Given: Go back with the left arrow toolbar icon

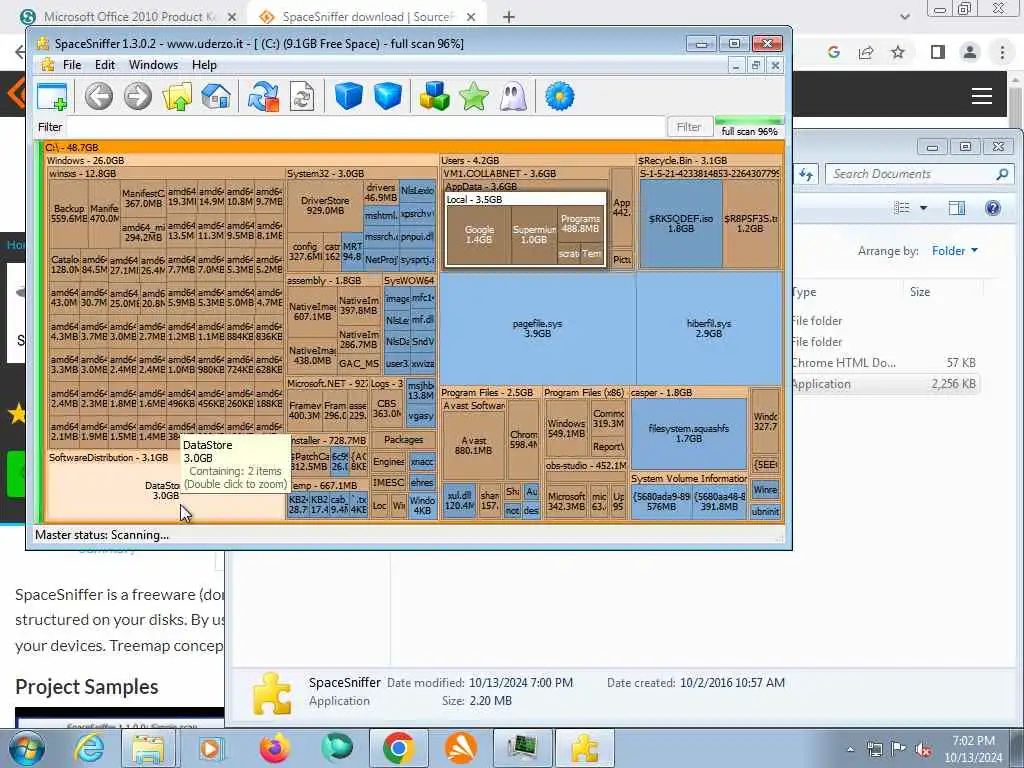Looking at the screenshot, I should click(99, 97).
